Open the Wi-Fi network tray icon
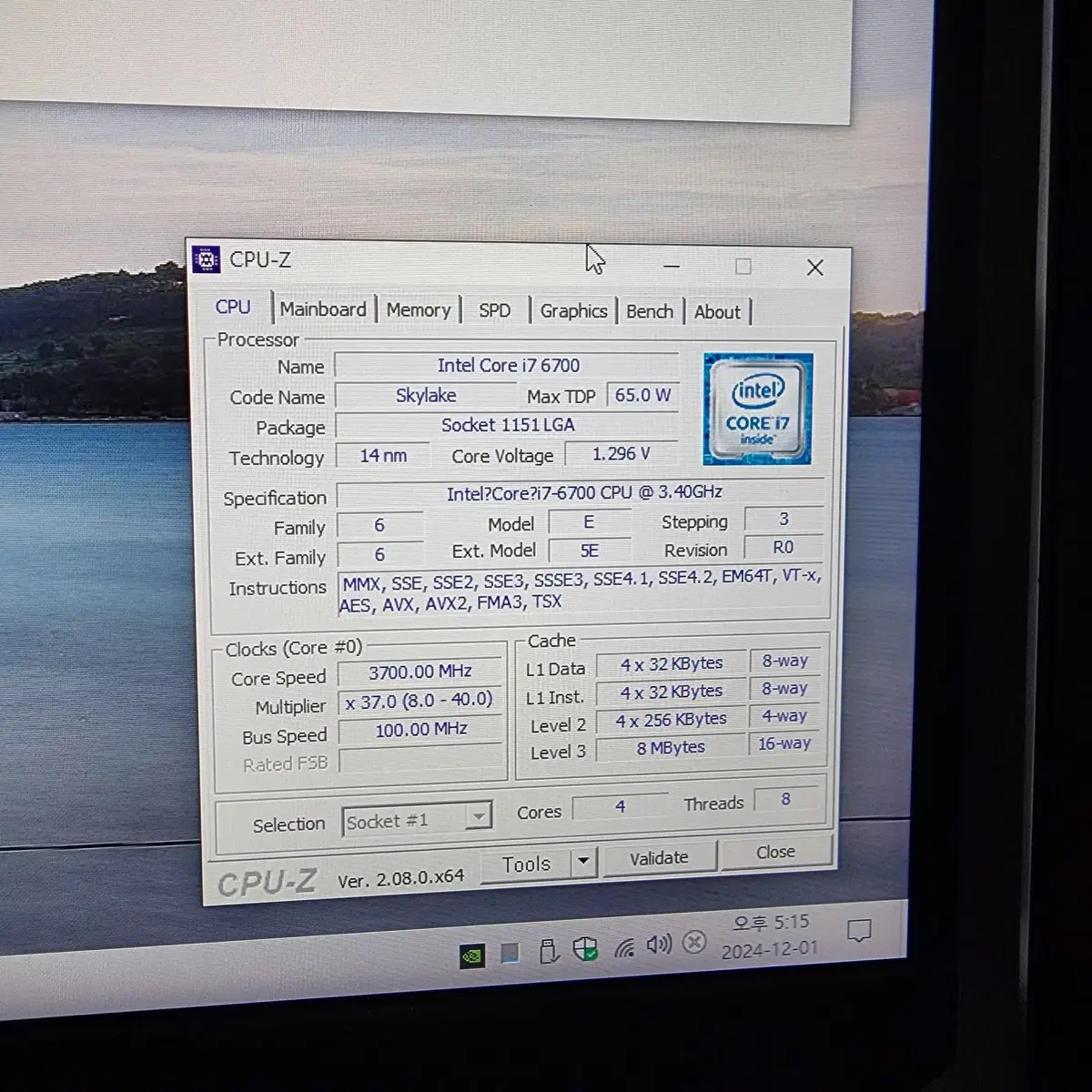Image resolution: width=1092 pixels, height=1092 pixels. coord(624,947)
